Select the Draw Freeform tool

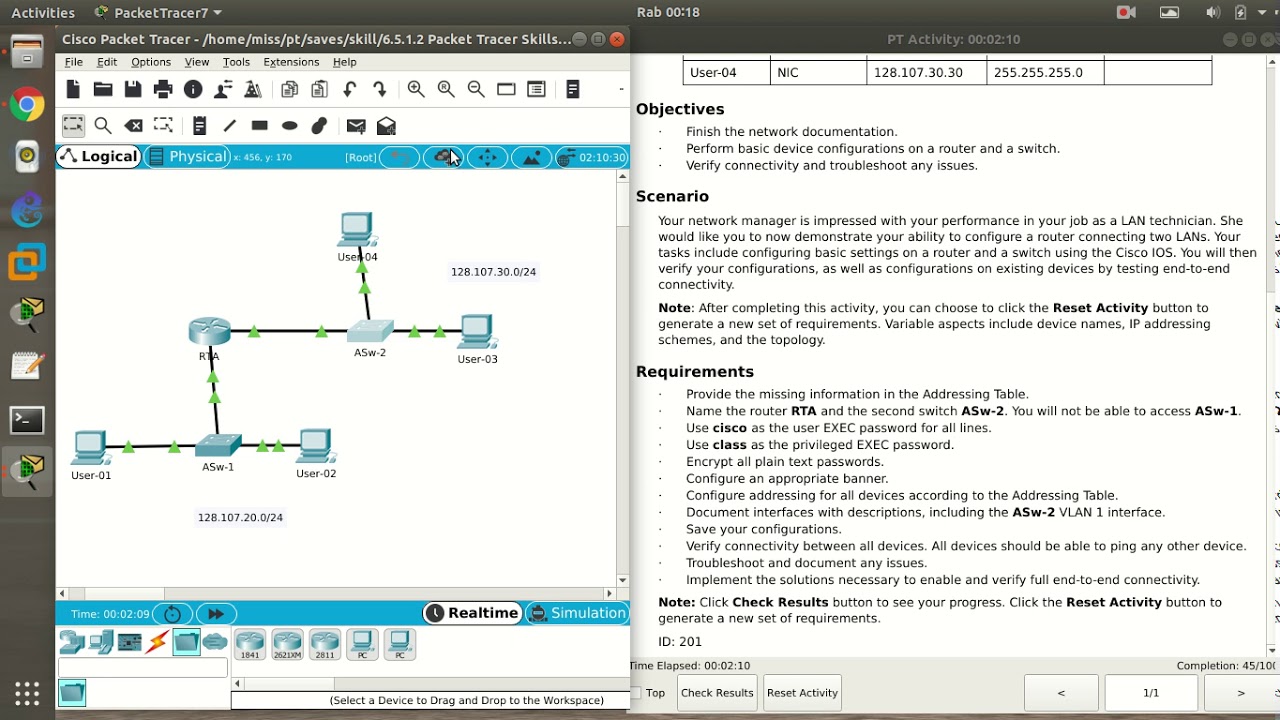point(319,126)
